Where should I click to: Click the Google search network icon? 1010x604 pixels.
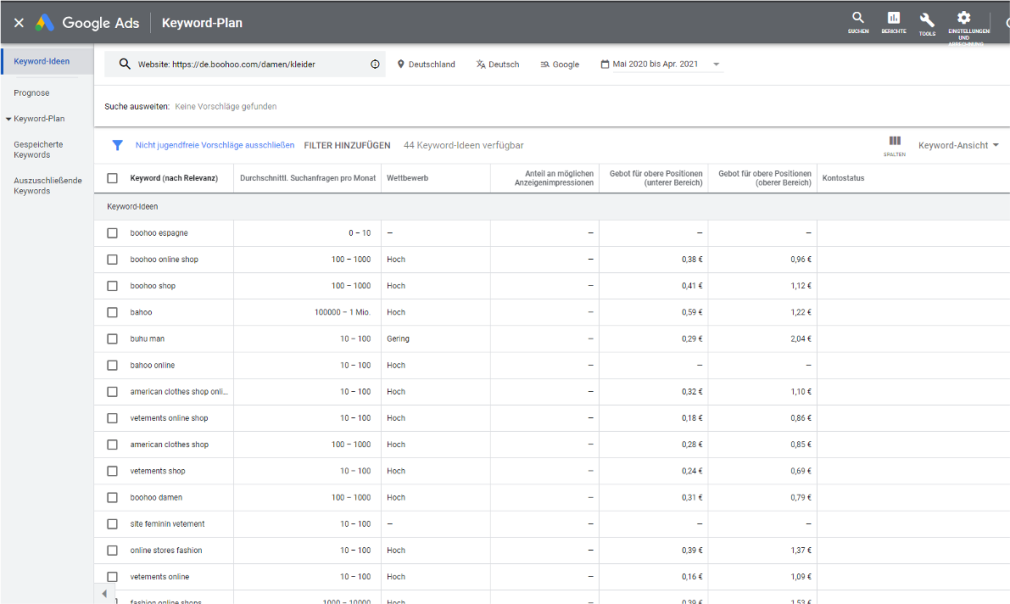point(545,64)
